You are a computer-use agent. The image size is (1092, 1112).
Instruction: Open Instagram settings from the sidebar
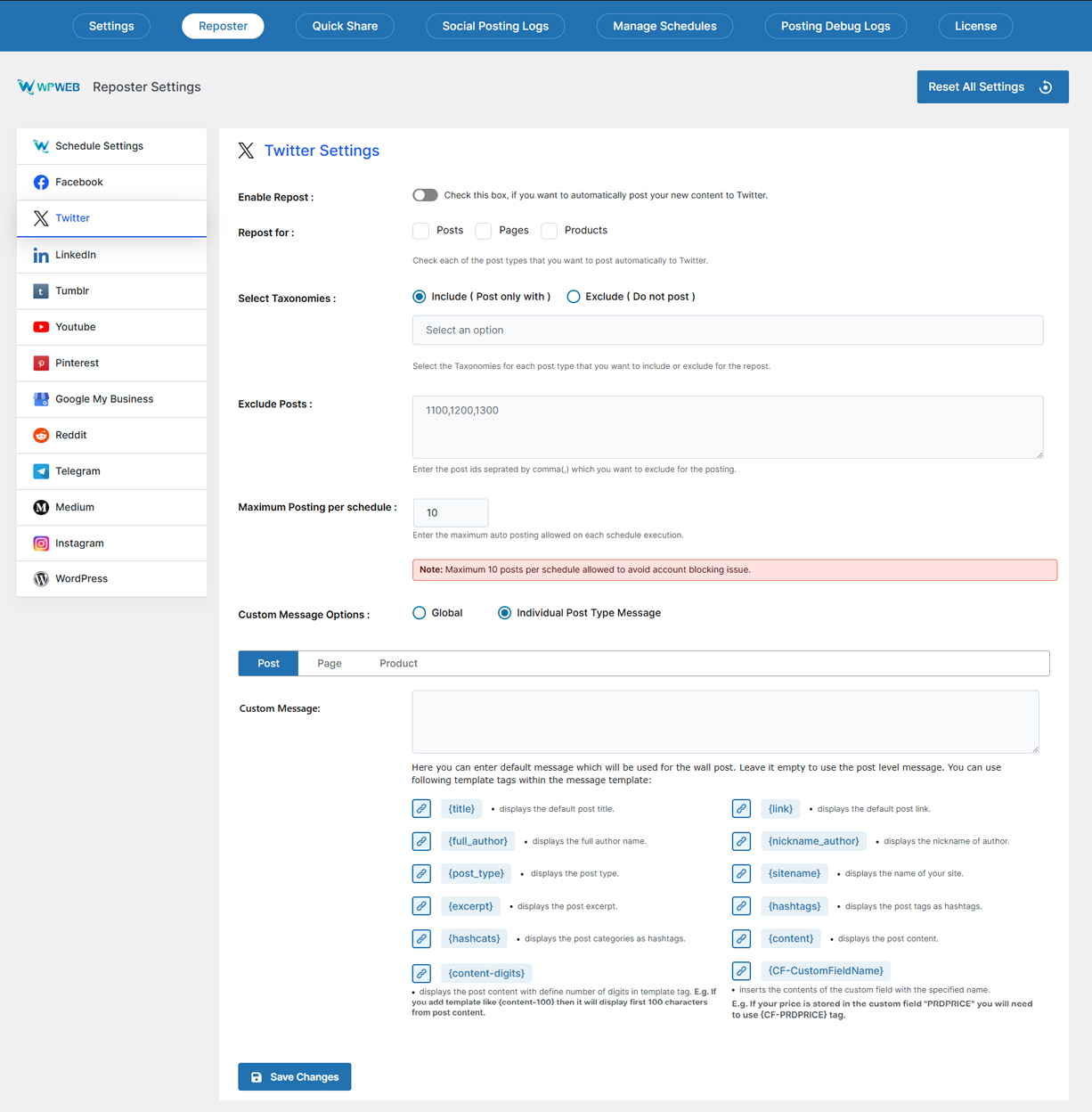point(41,543)
